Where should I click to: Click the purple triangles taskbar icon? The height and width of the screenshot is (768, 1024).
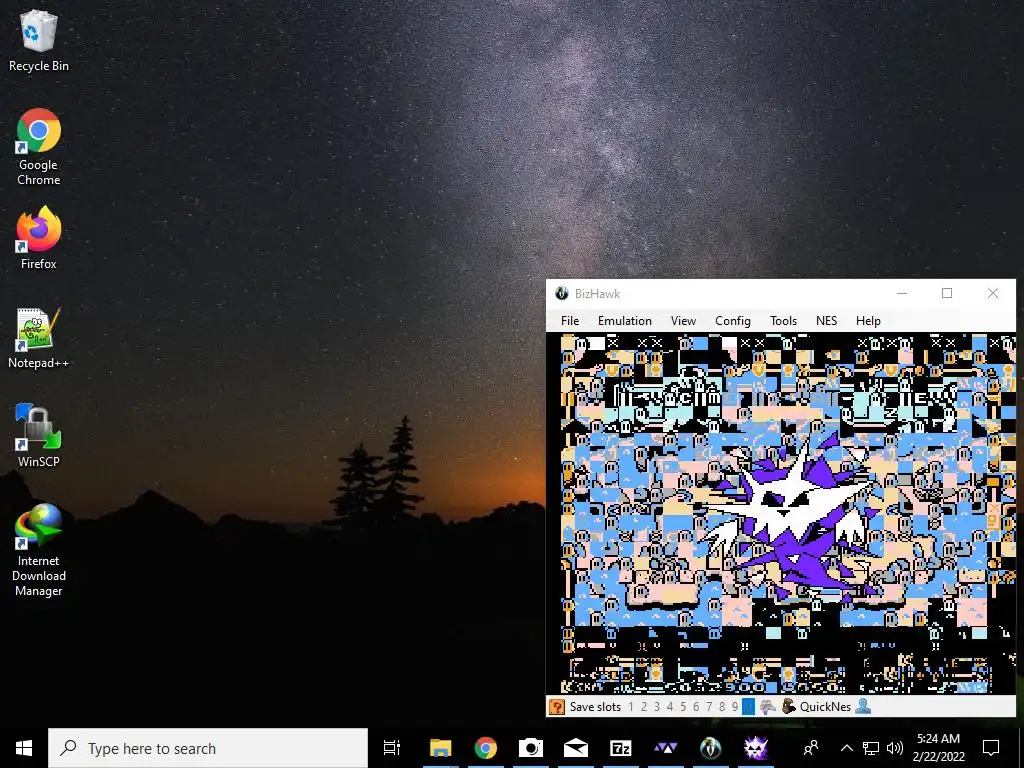pyautogui.click(x=665, y=748)
